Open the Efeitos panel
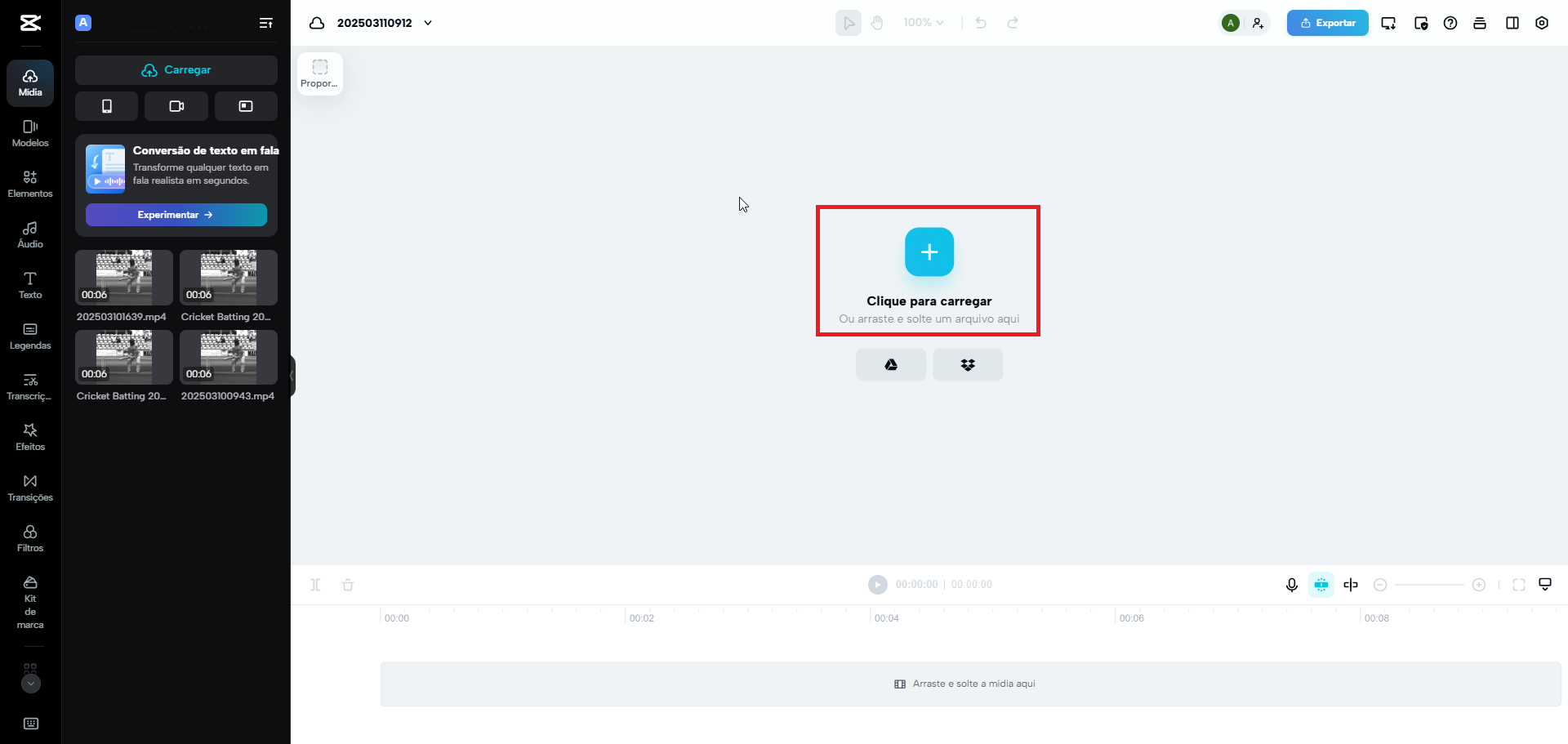Viewport: 1568px width, 744px height. 30,437
